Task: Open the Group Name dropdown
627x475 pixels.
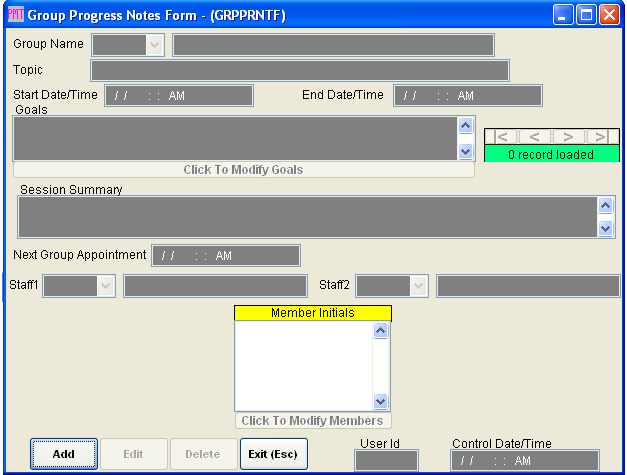Action: point(154,45)
